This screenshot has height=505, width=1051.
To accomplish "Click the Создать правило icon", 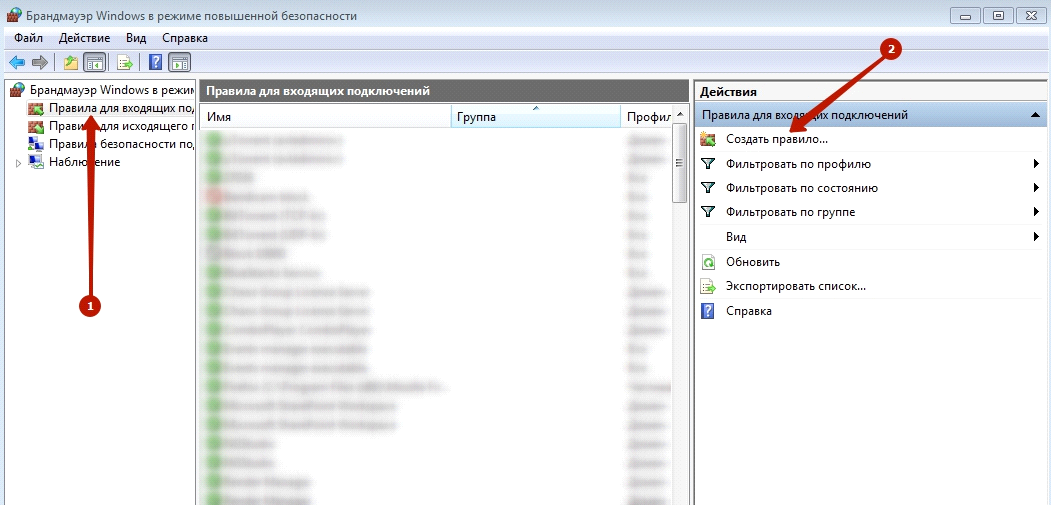I will coord(708,139).
